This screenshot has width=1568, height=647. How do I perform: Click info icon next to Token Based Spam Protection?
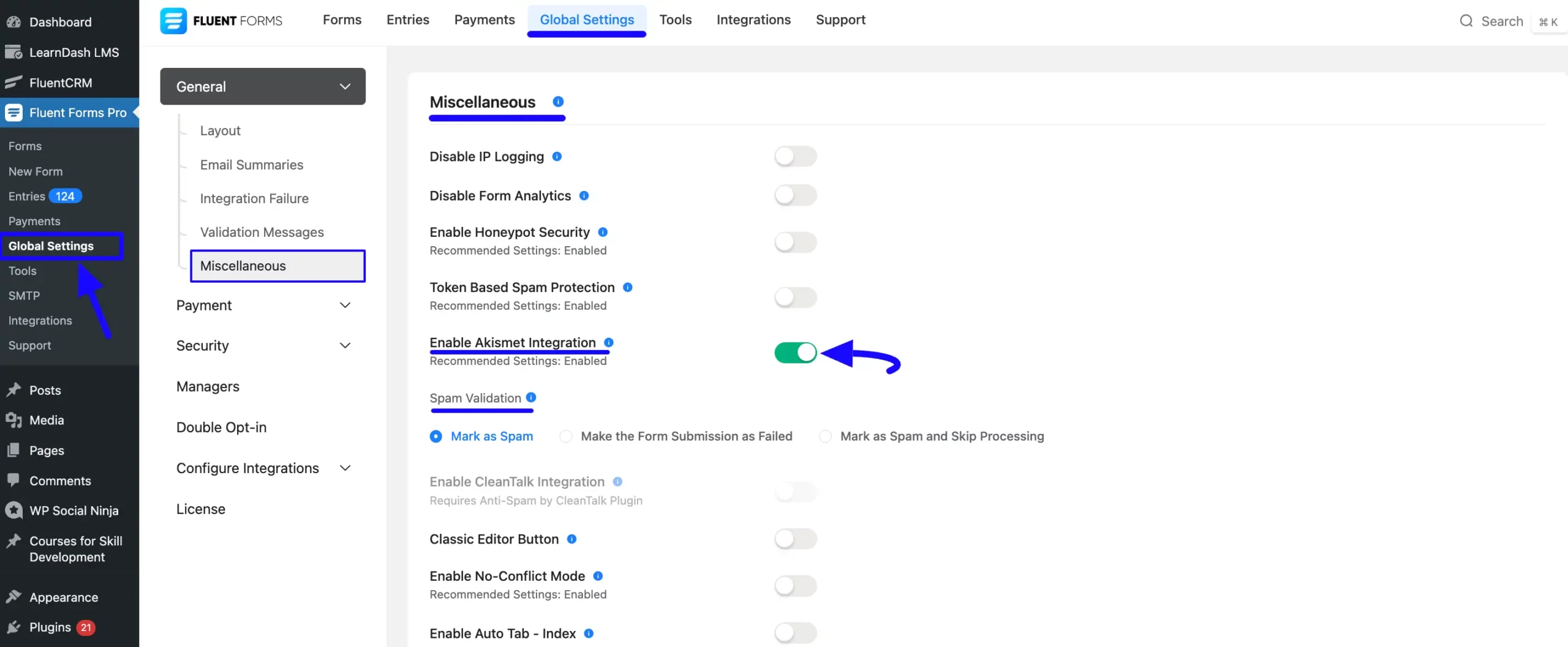click(x=628, y=287)
